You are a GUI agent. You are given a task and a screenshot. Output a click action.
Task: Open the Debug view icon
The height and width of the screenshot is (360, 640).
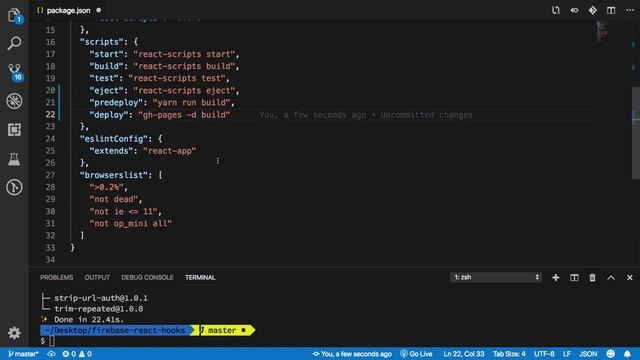[14, 101]
